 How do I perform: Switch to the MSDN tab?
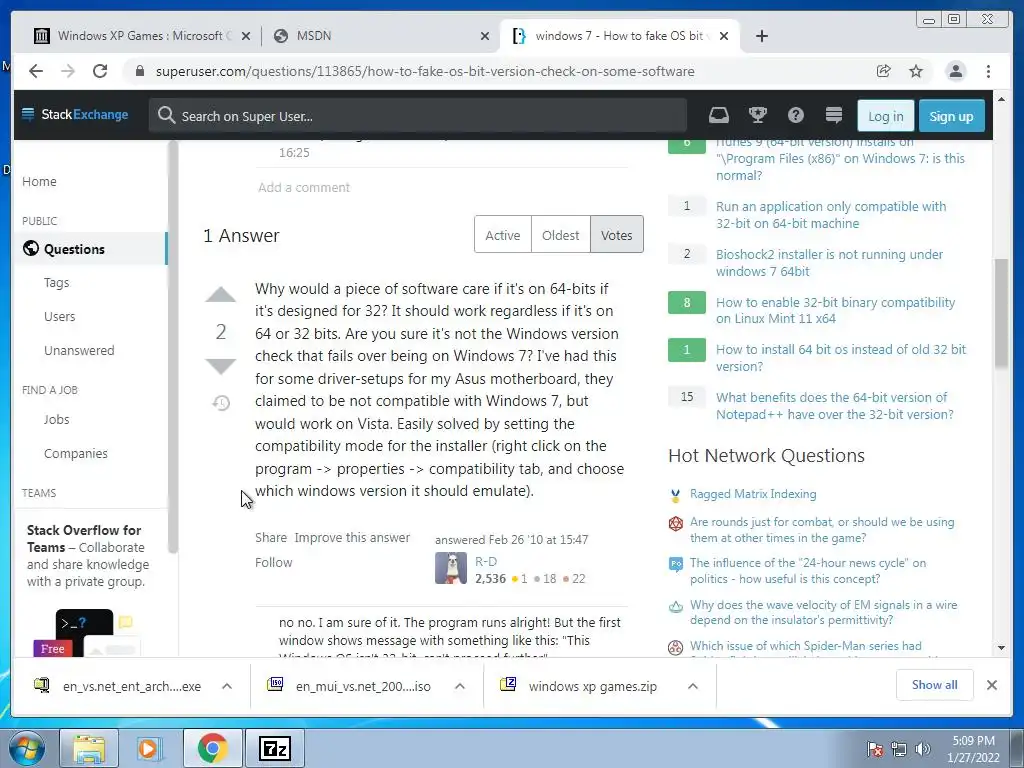tap(381, 36)
